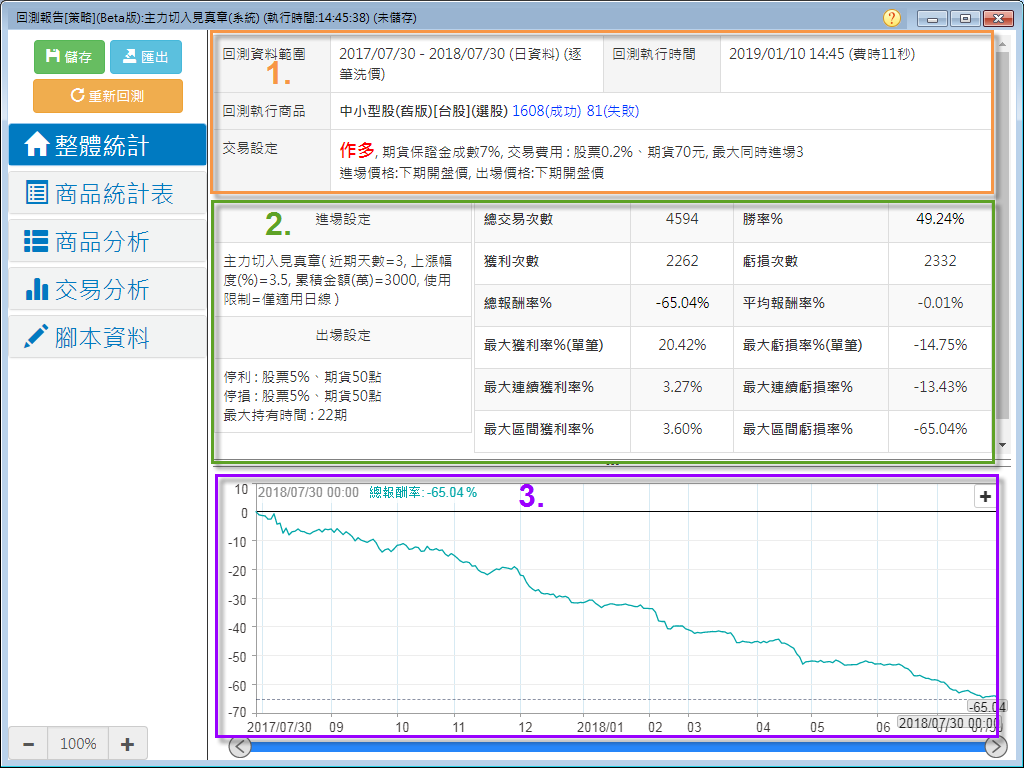Zoom in with the bottom-left plus button
1024x768 pixels.
pos(127,744)
